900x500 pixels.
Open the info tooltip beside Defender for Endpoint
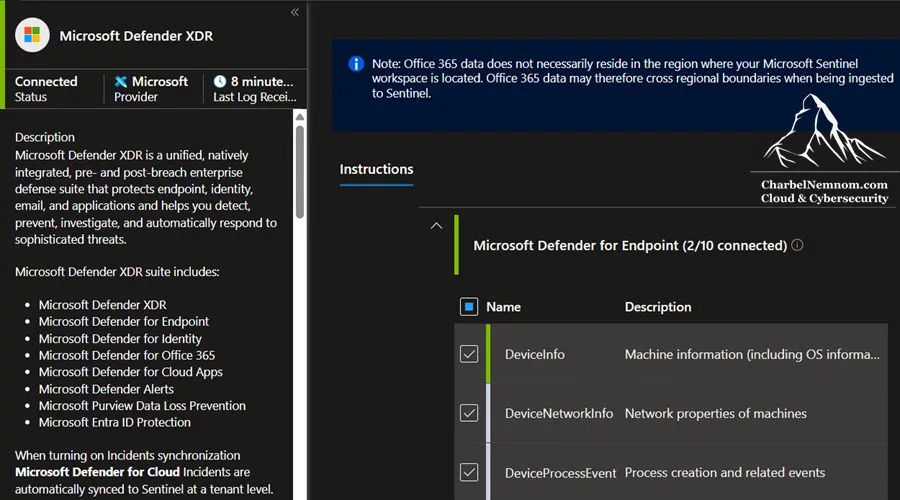[x=797, y=245]
